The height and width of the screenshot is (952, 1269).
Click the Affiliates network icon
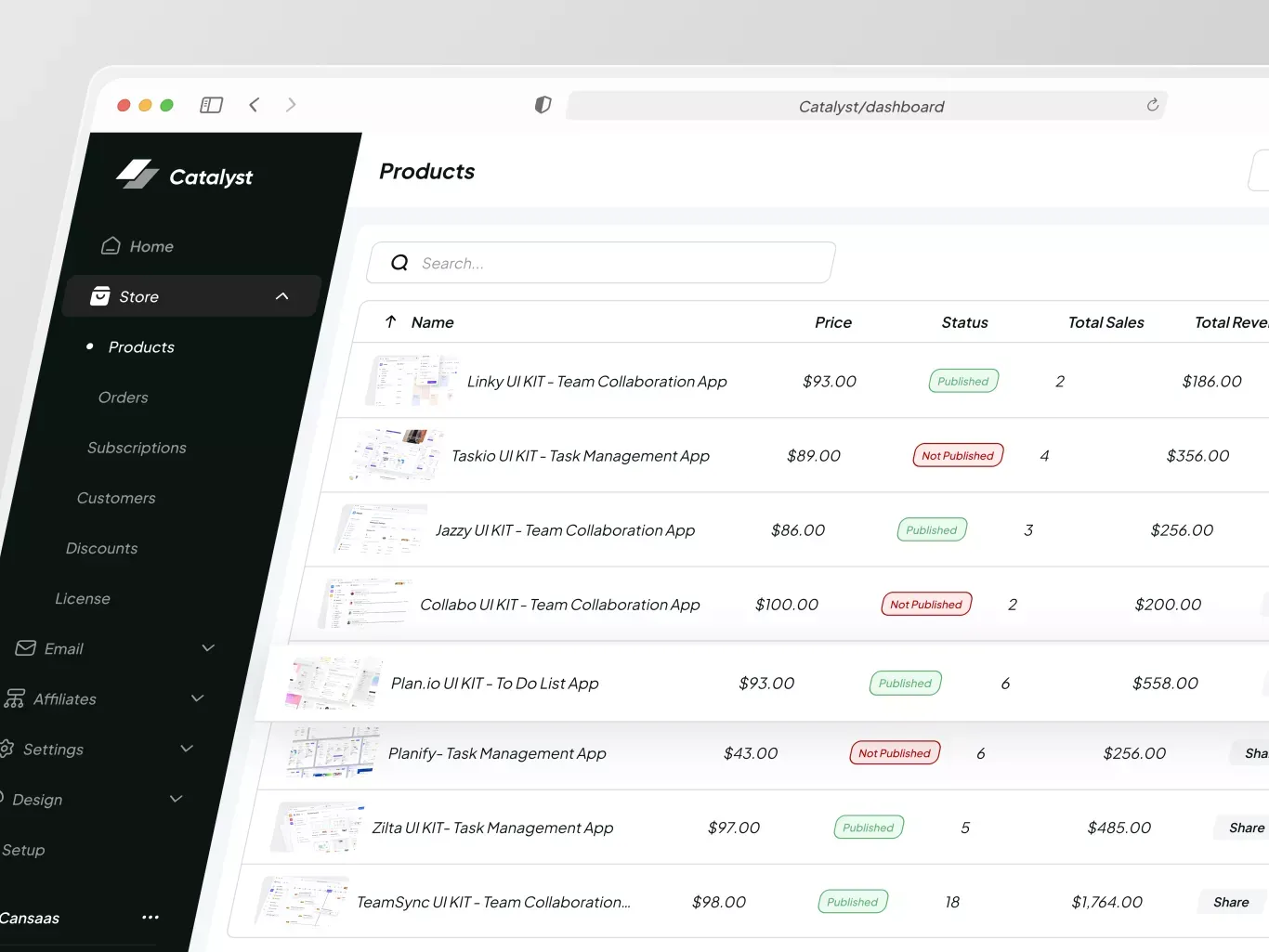click(x=14, y=698)
